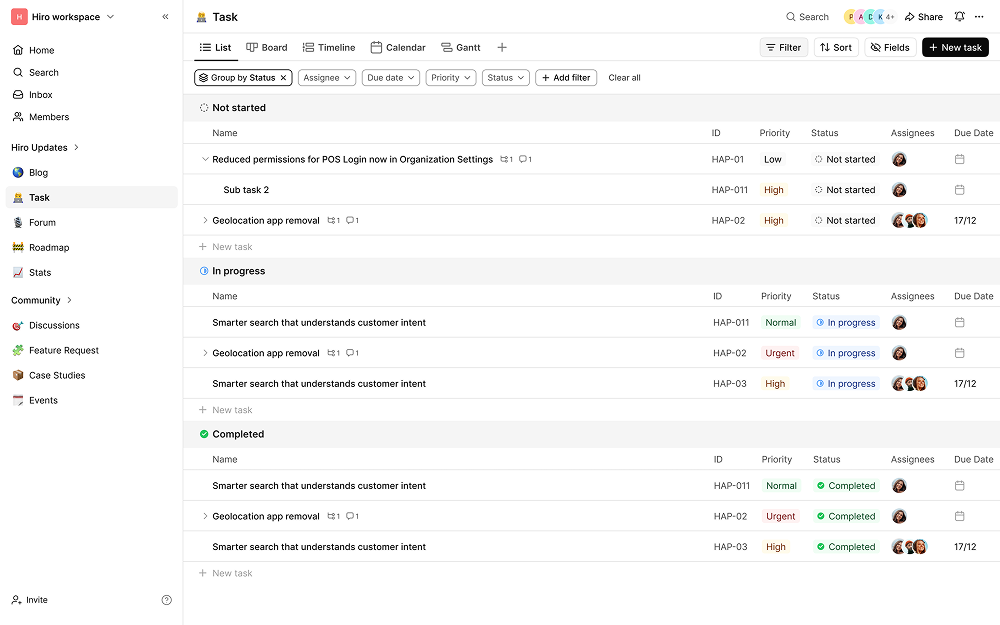This screenshot has height=625, width=1000.
Task: Collapse the sidebar with double-chevron icon
Action: coord(165,17)
